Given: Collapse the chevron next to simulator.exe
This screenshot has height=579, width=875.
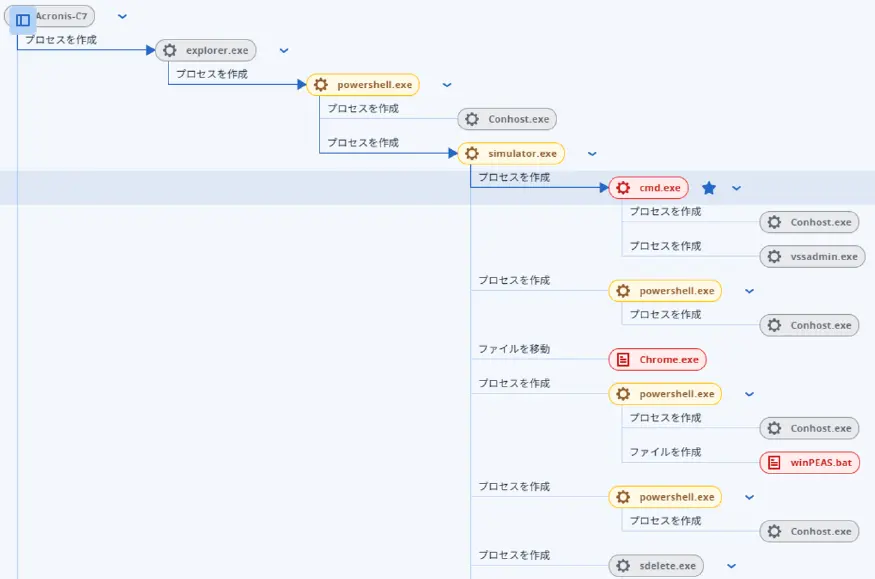Looking at the screenshot, I should point(592,154).
